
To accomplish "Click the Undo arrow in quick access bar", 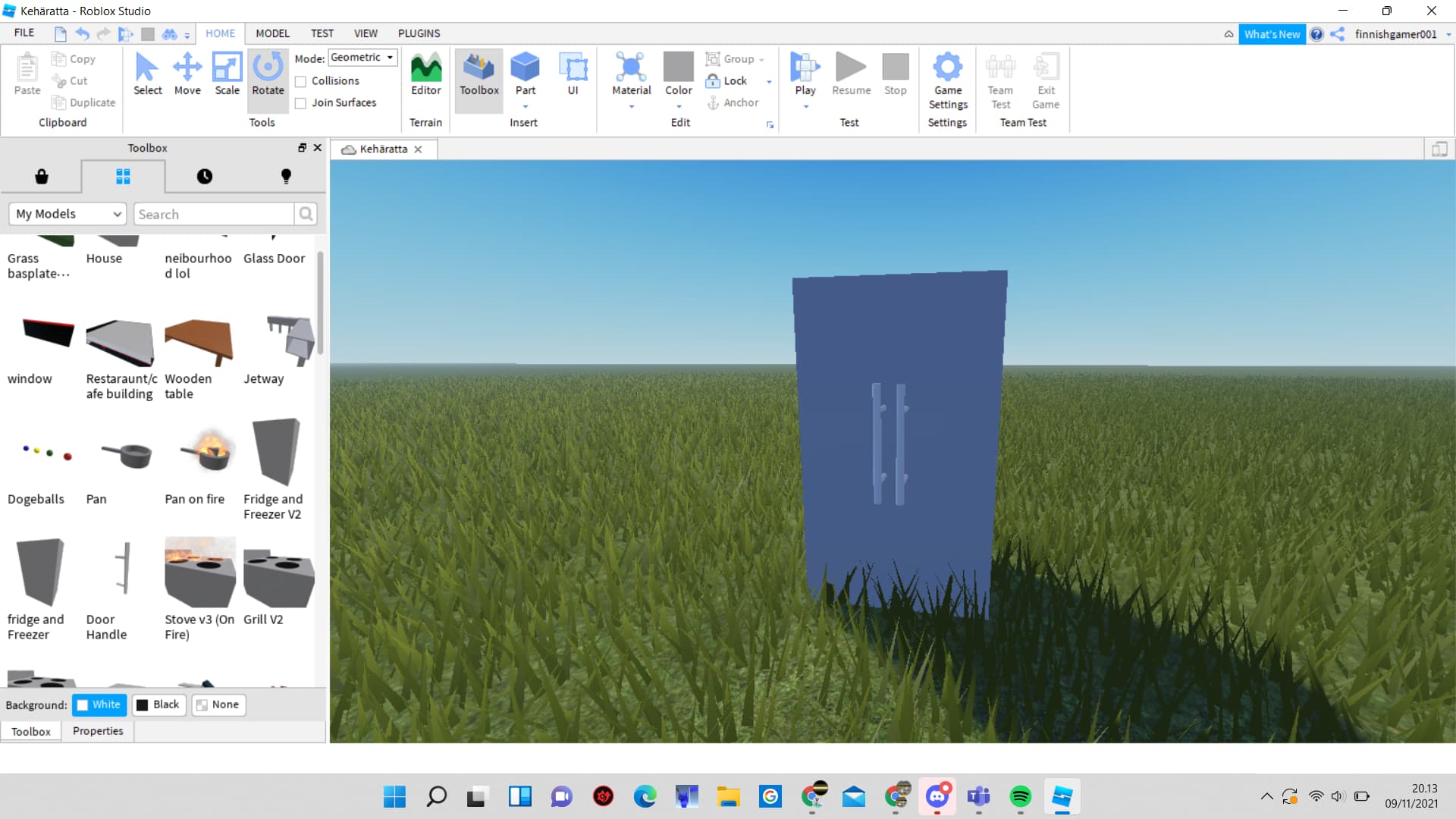I will click(82, 33).
